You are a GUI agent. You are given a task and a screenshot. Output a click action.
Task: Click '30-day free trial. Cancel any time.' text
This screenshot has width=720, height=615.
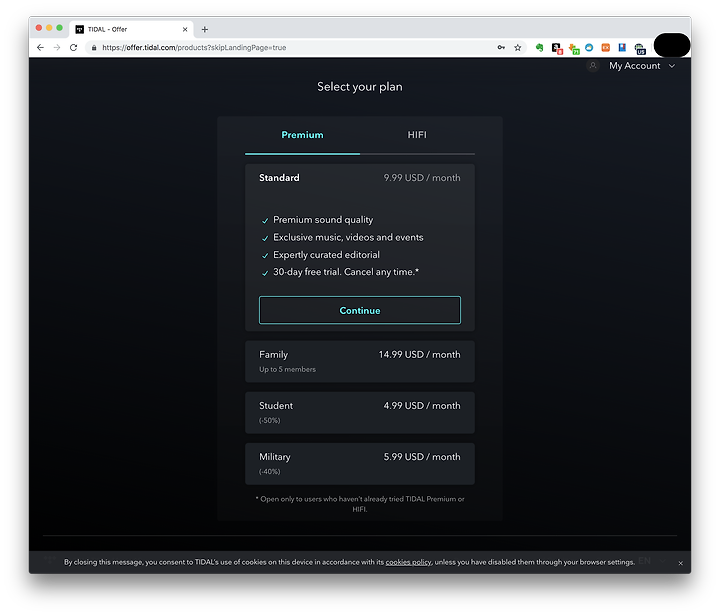(x=346, y=272)
